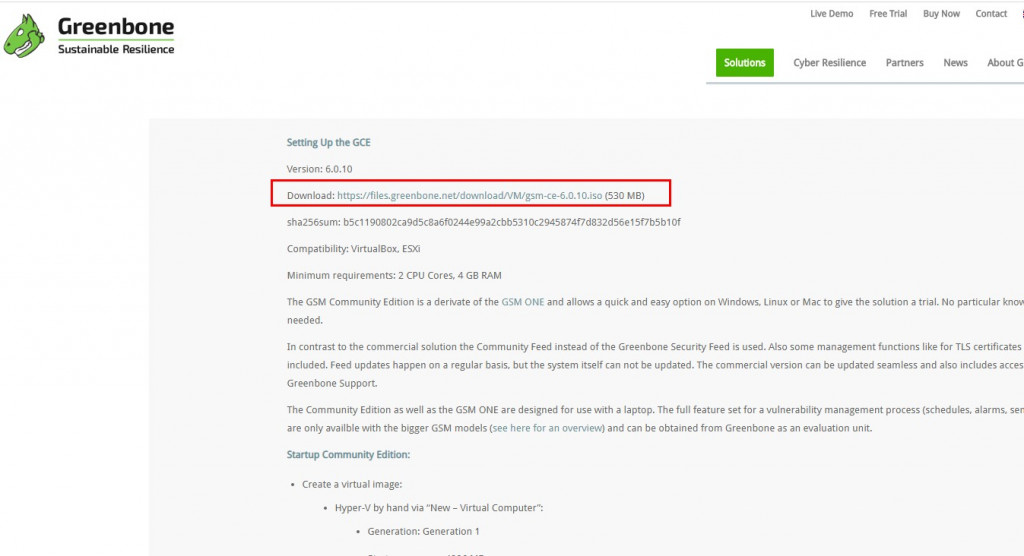Click the 'Sustainable Resilience' tagline
1024x556 pixels.
coord(116,50)
